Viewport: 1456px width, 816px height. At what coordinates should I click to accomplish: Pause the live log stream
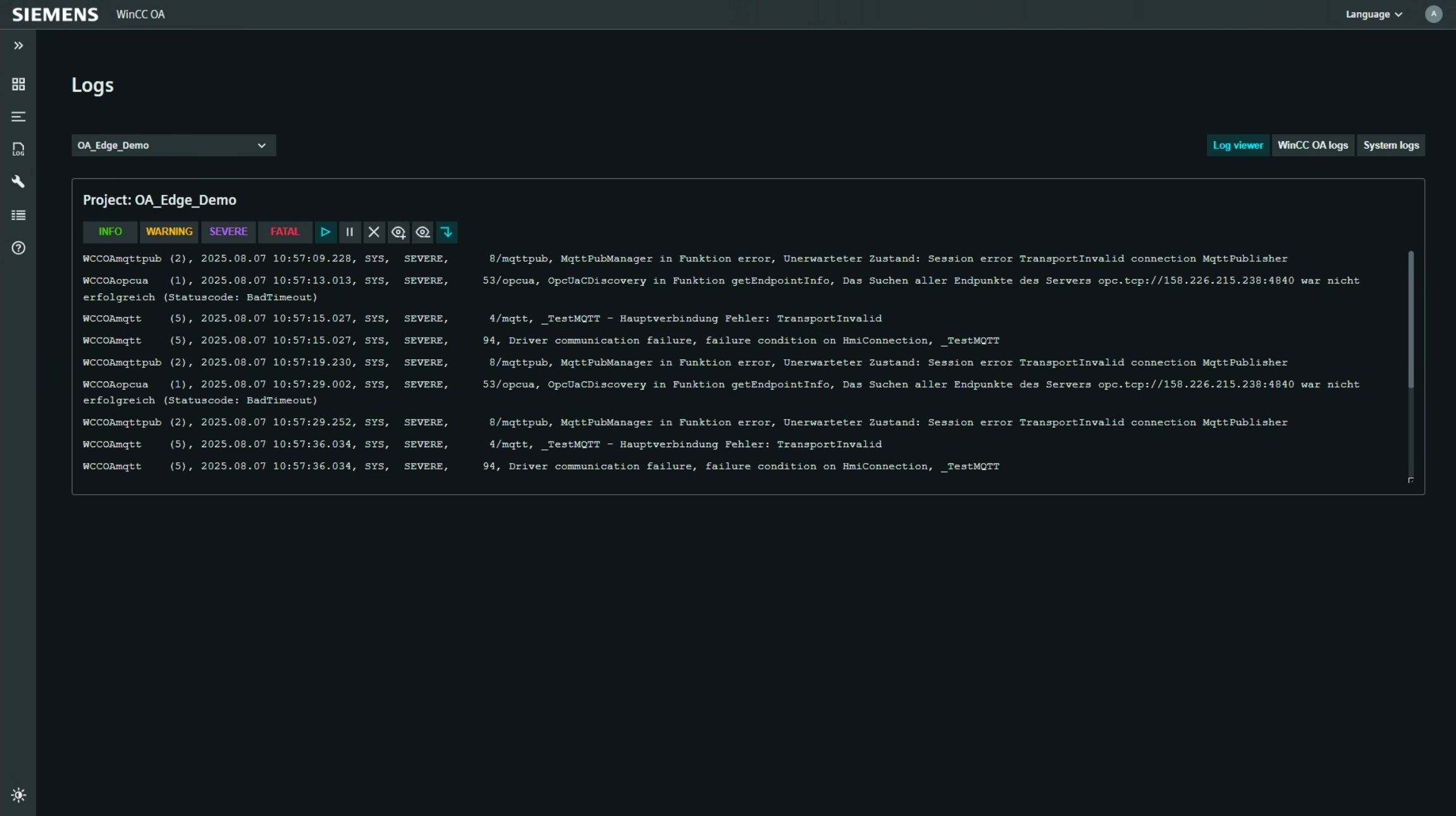(349, 232)
